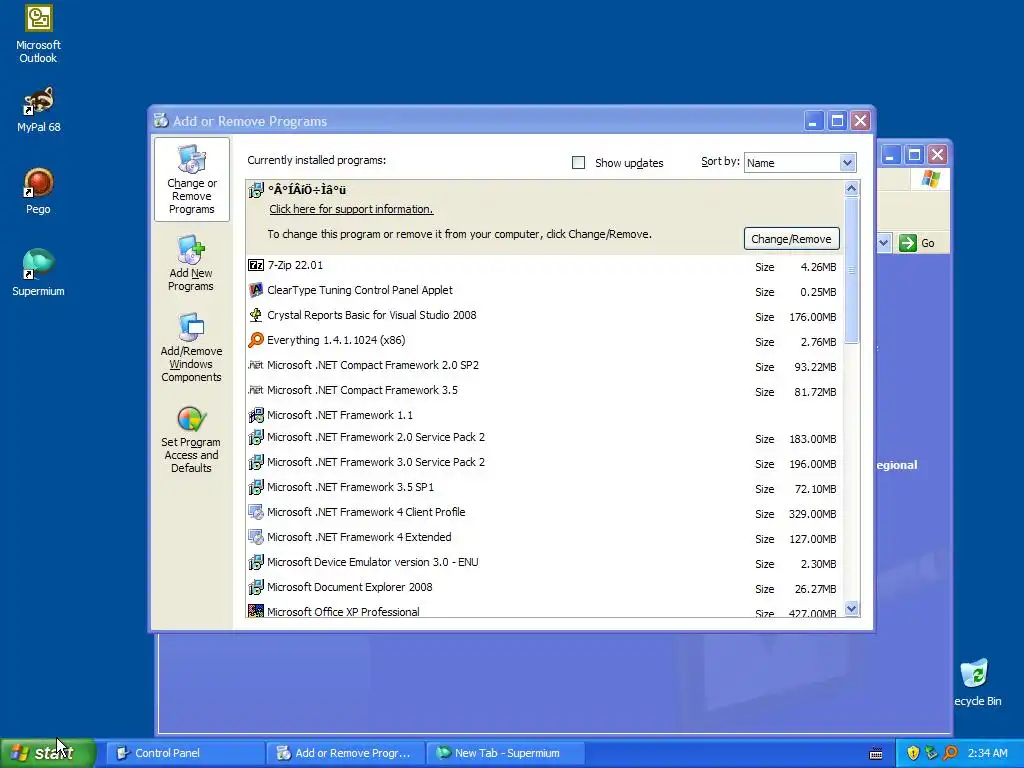Select the .NET Framework 2.0 Service Pack 2 icon
1024x768 pixels.
click(x=256, y=437)
